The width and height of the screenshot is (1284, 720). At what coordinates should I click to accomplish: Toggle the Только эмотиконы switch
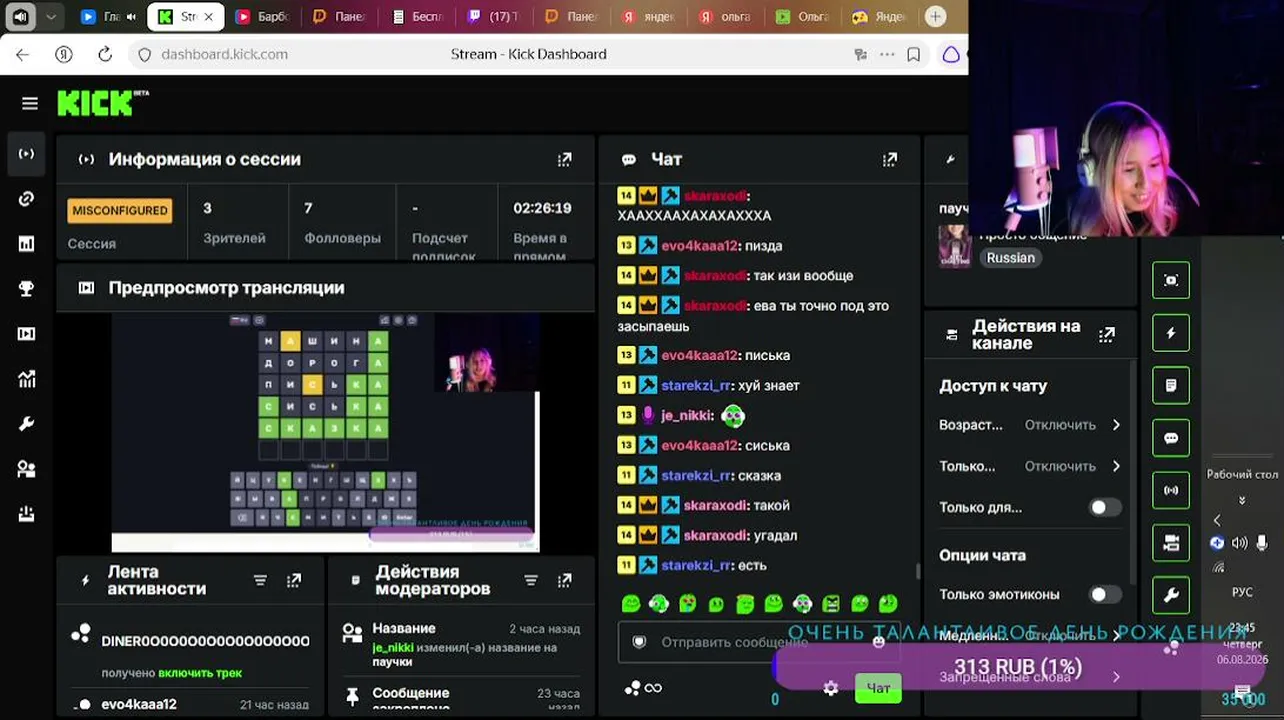click(1104, 594)
